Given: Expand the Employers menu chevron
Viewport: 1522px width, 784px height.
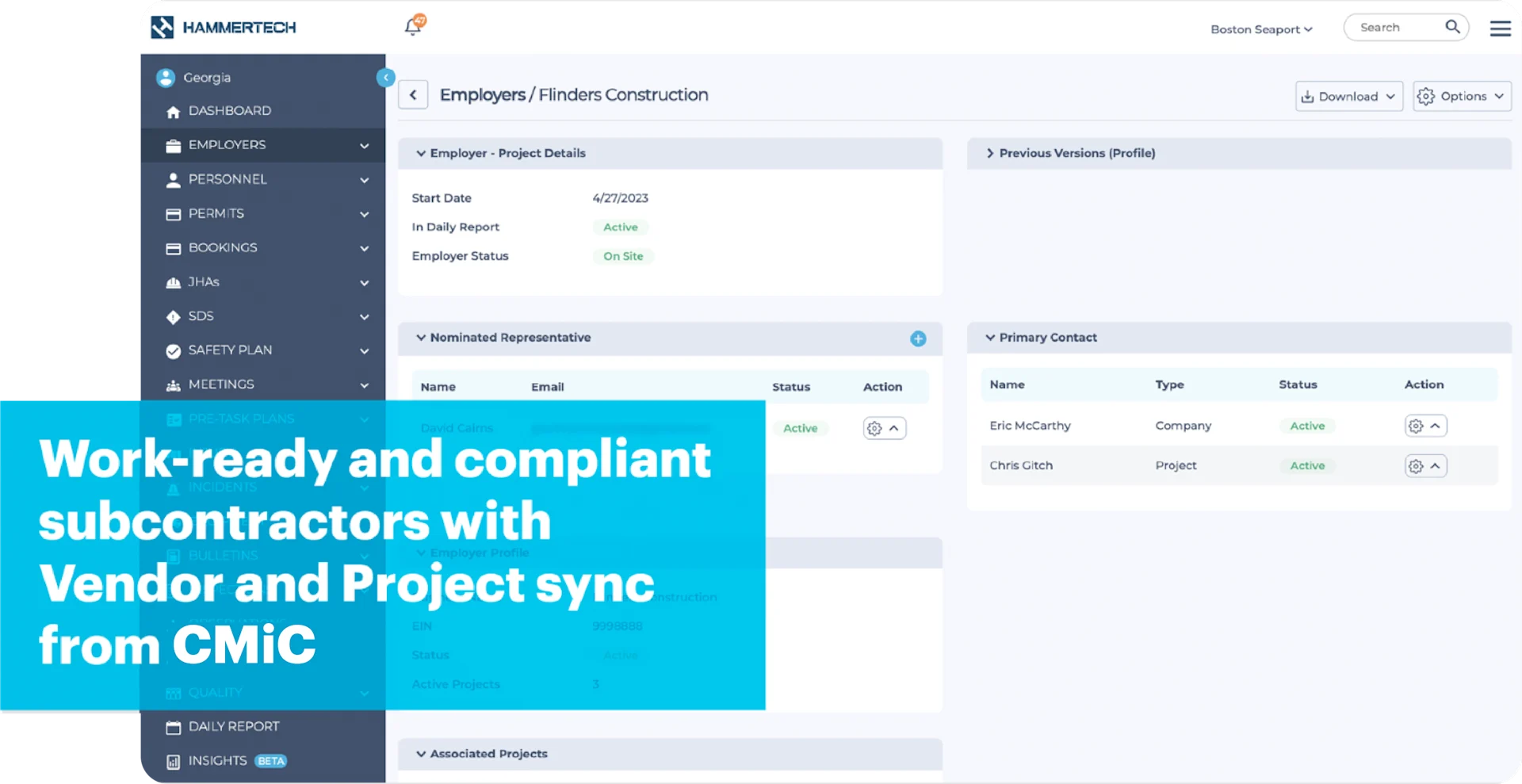Looking at the screenshot, I should [365, 146].
